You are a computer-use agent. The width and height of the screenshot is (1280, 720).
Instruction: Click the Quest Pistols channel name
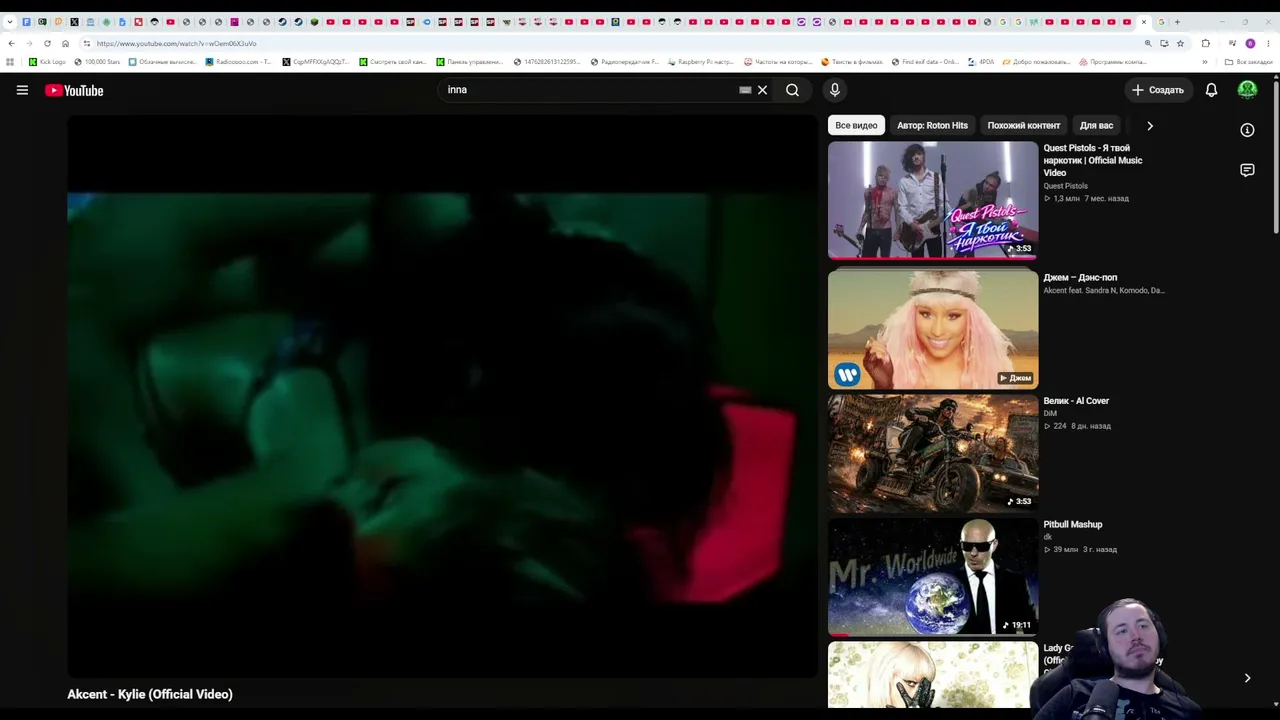[1066, 186]
